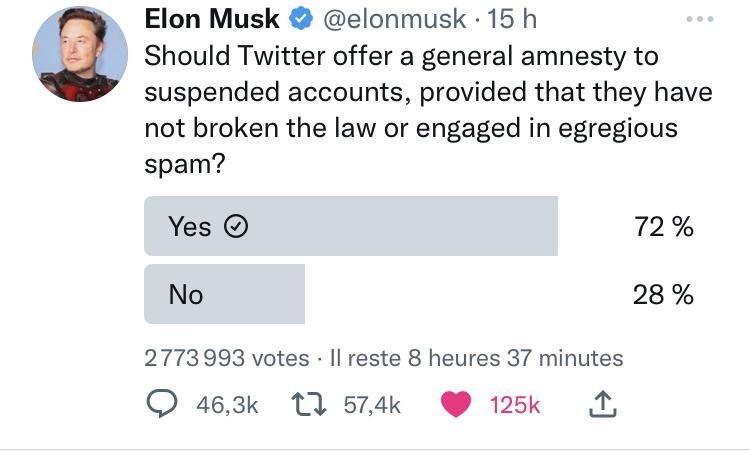Viewport: 750px width, 451px height.
Task: Select the No poll option bar
Action: [x=224, y=294]
